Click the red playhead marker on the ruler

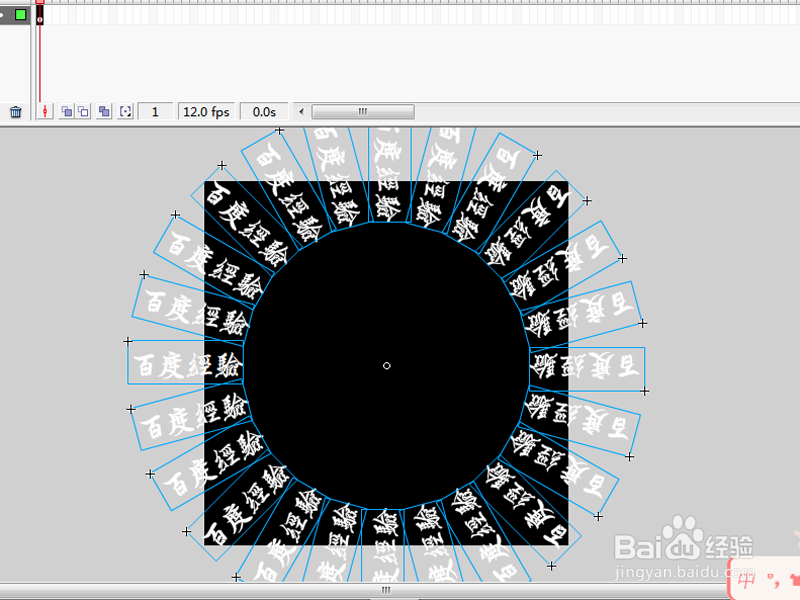point(40,2)
